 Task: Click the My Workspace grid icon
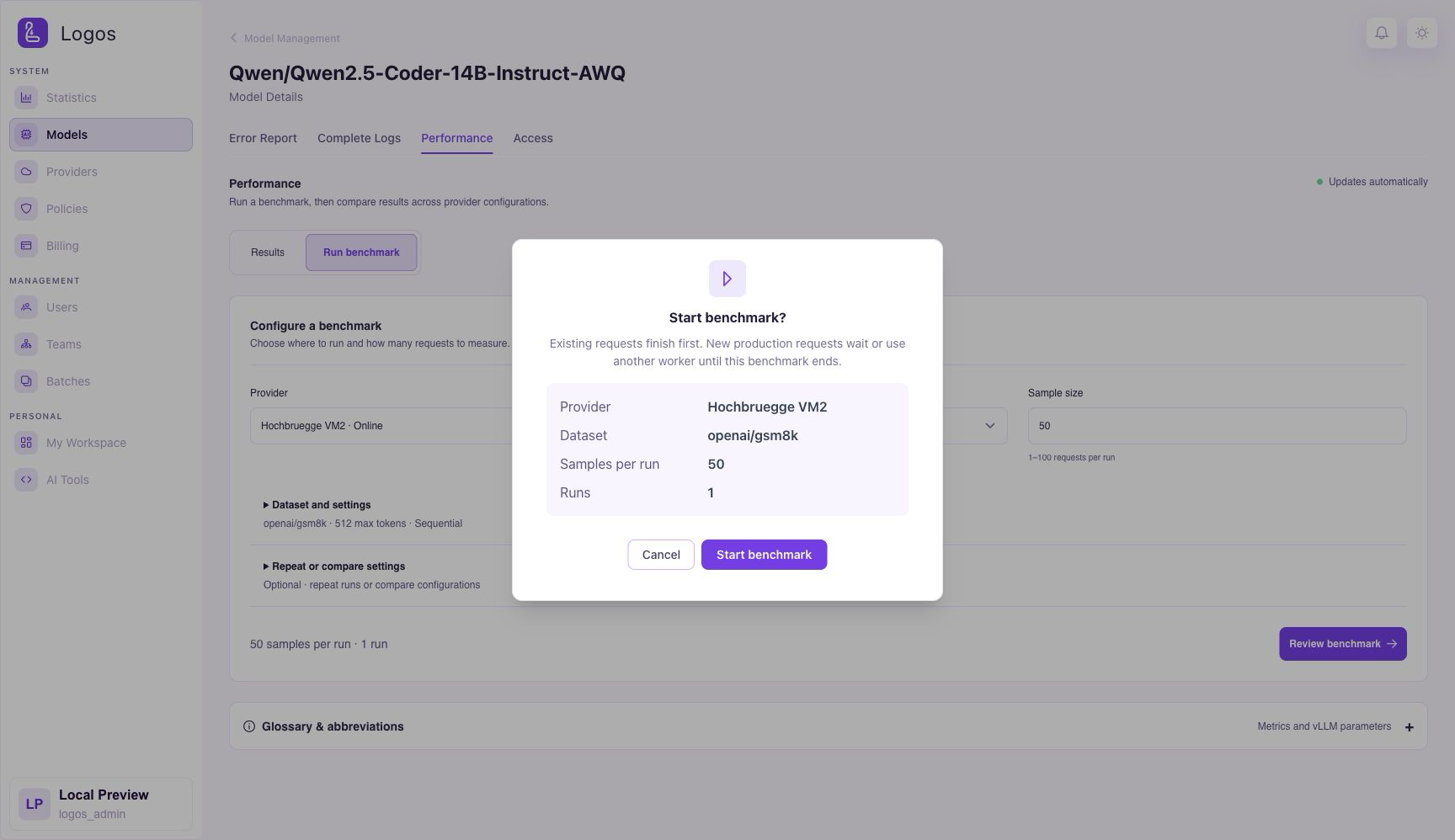click(26, 443)
